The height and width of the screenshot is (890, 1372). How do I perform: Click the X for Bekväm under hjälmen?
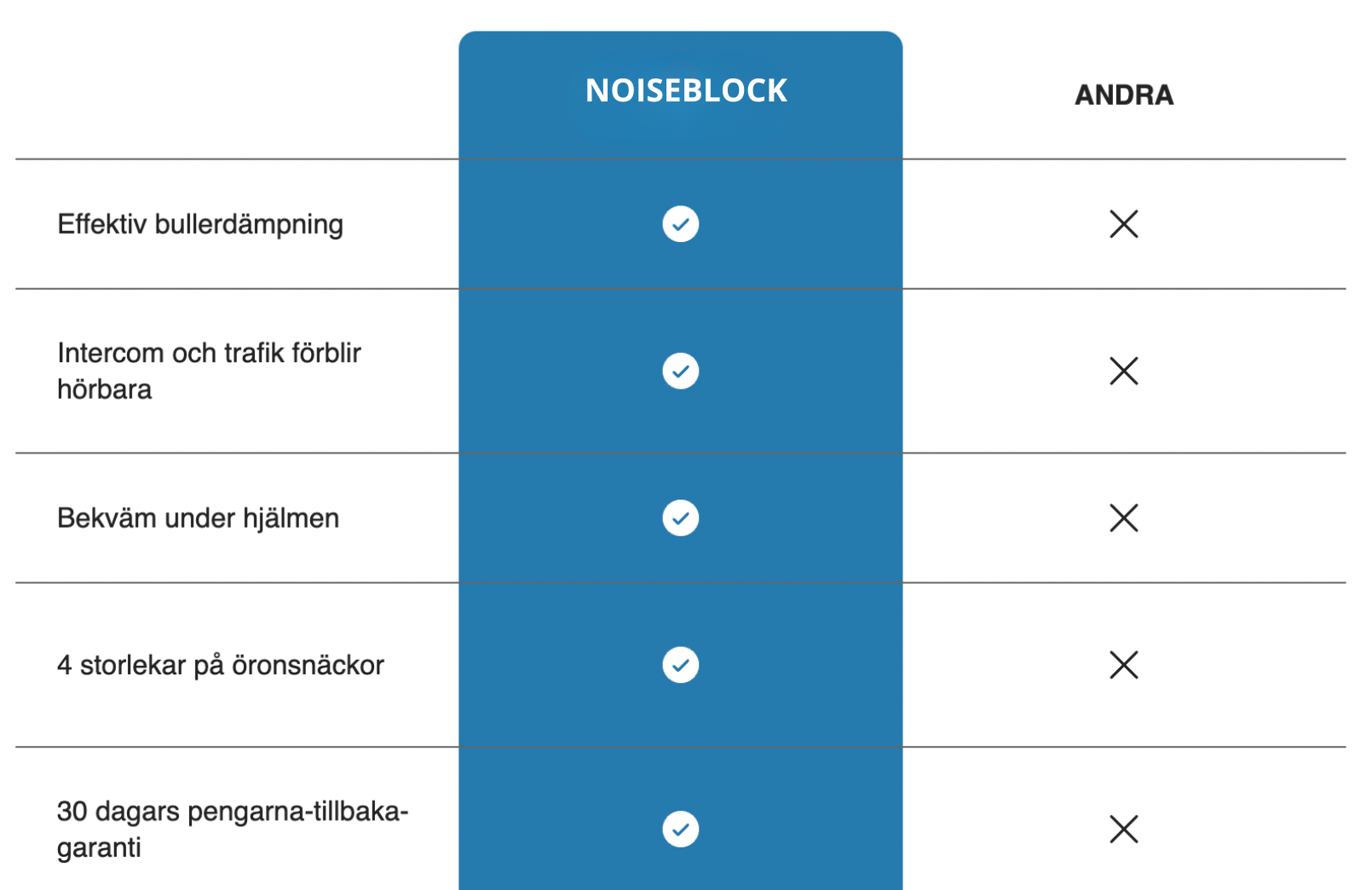tap(1123, 518)
